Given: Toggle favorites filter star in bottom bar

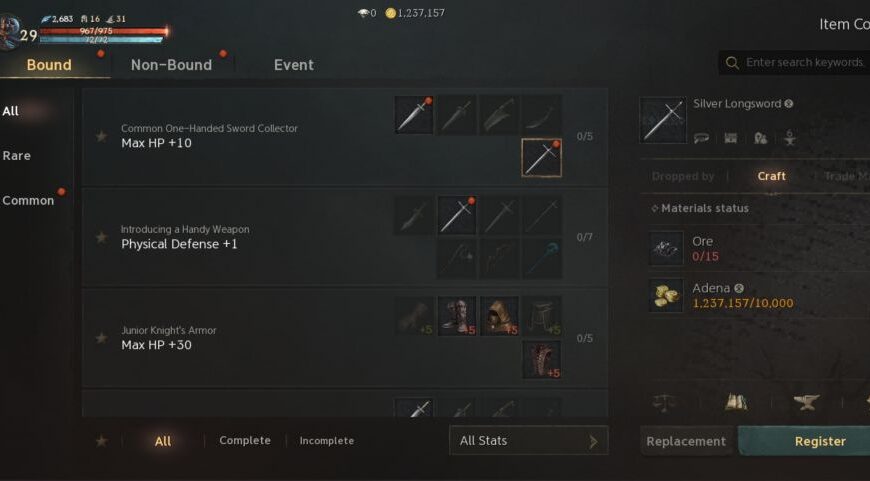Looking at the screenshot, I should tap(101, 441).
